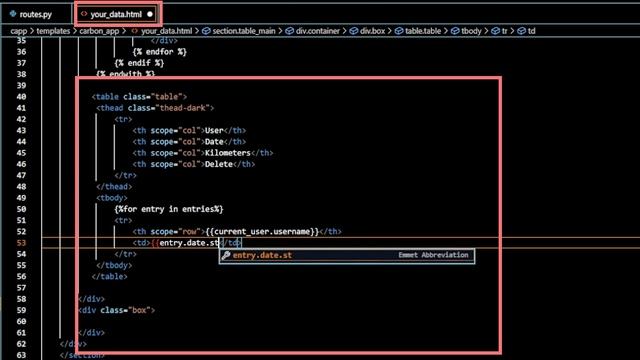Click the 'Kilometers' header cell text
This screenshot has height=360, width=640.
click(228, 153)
